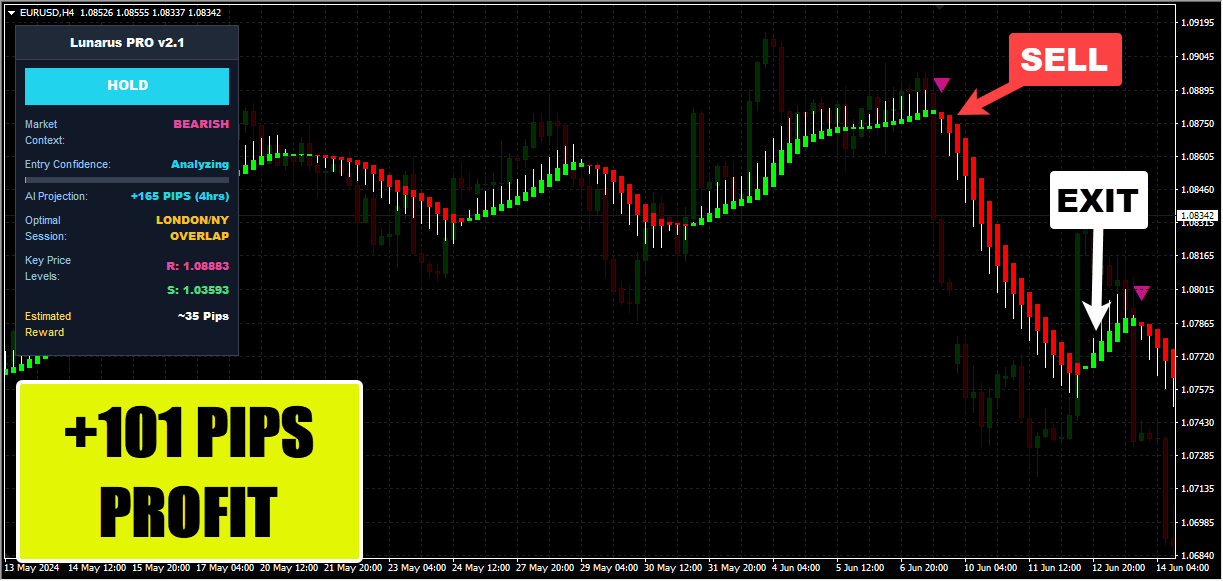1223x581 pixels.
Task: Select the resistance level R: 1.08883
Action: [196, 267]
